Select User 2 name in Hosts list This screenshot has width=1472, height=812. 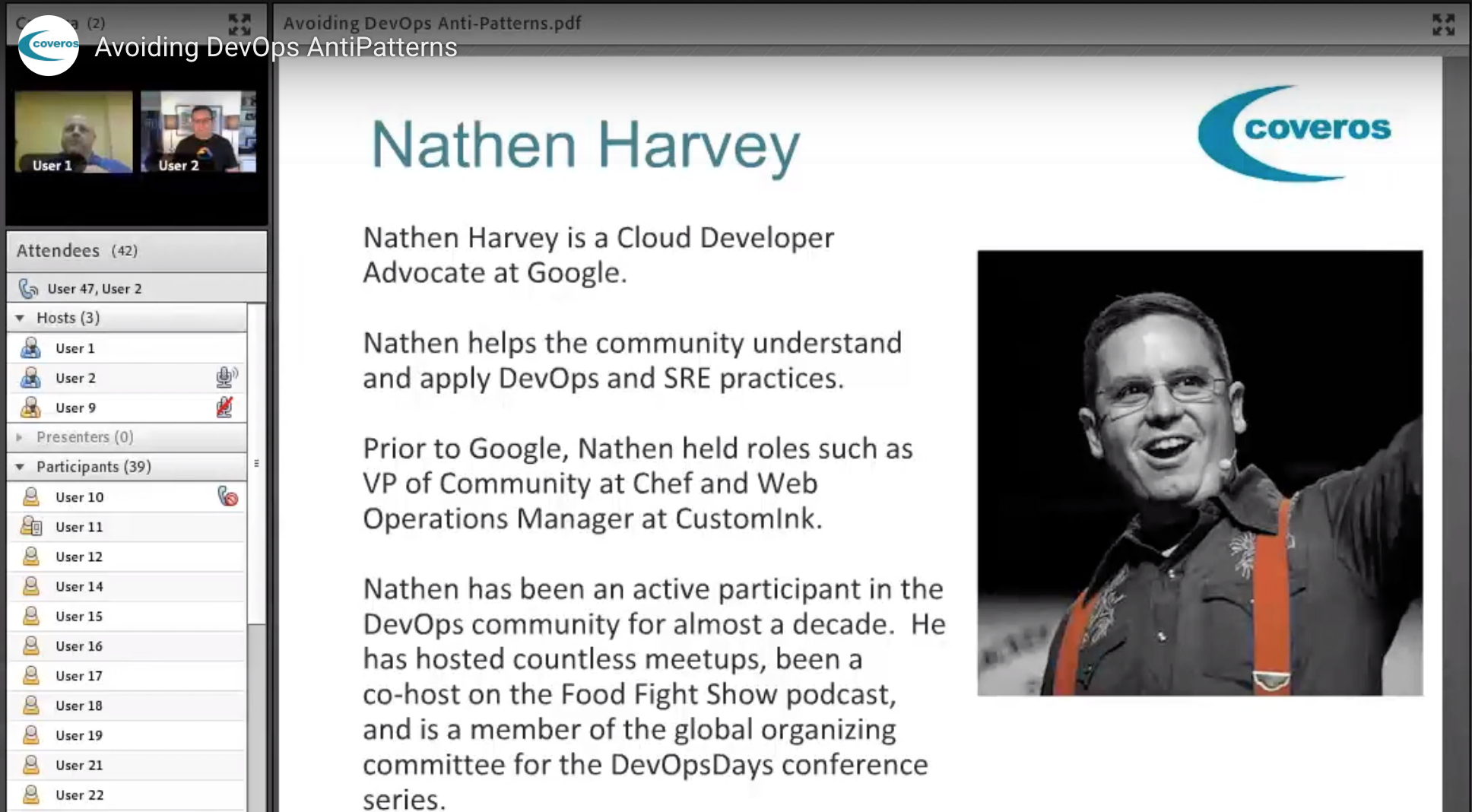pos(75,378)
